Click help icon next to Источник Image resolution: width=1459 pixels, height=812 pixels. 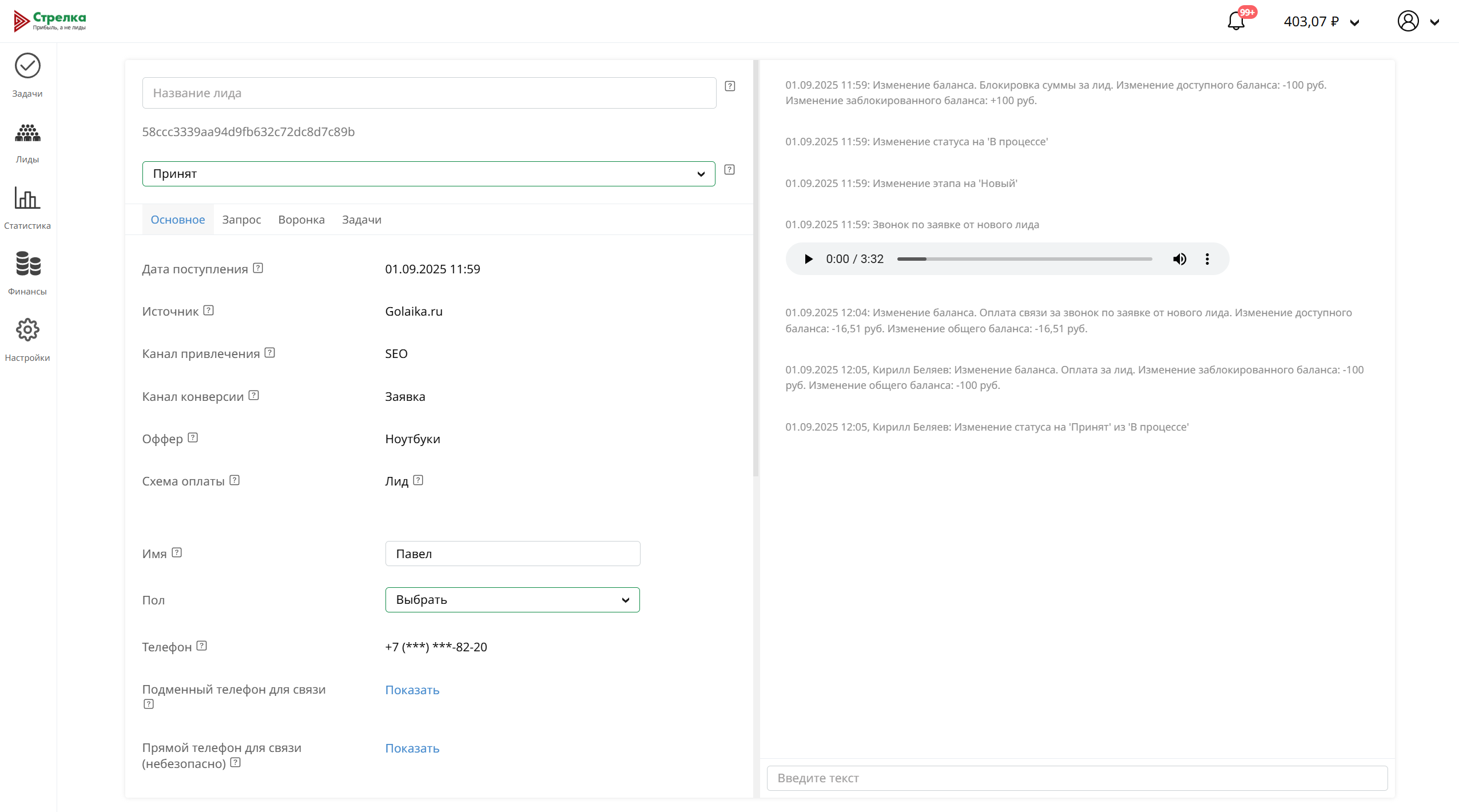209,311
